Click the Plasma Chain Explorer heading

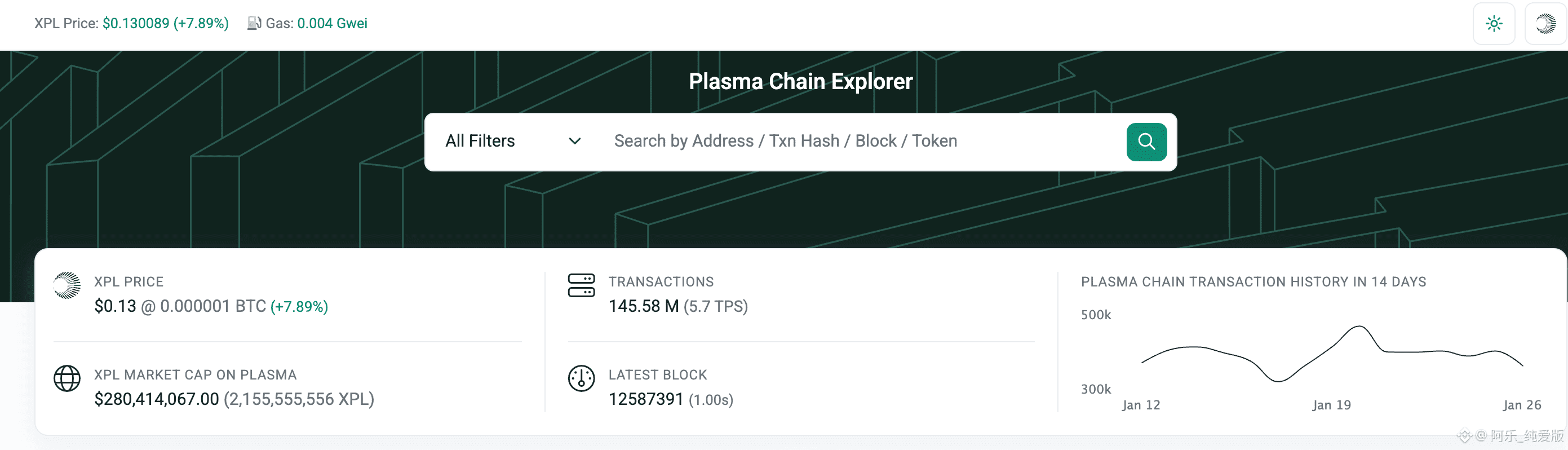point(800,82)
